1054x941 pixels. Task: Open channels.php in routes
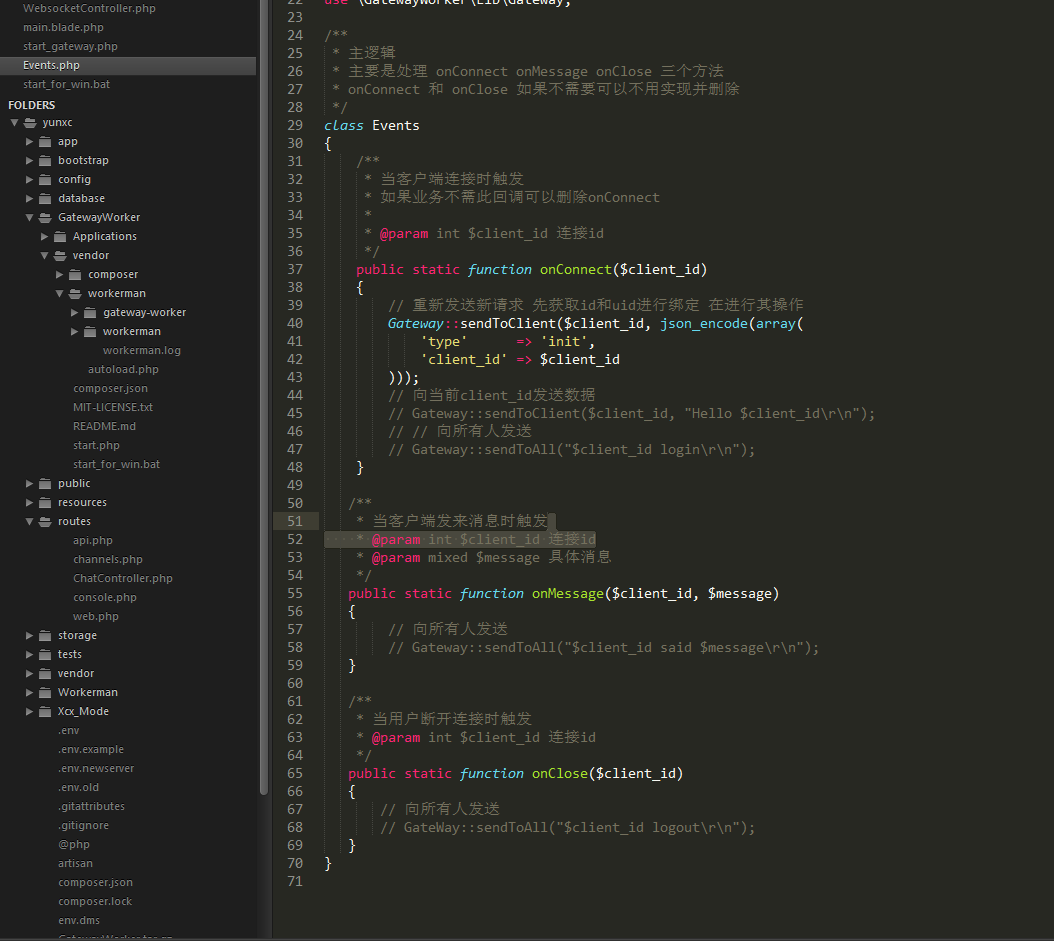(x=108, y=559)
